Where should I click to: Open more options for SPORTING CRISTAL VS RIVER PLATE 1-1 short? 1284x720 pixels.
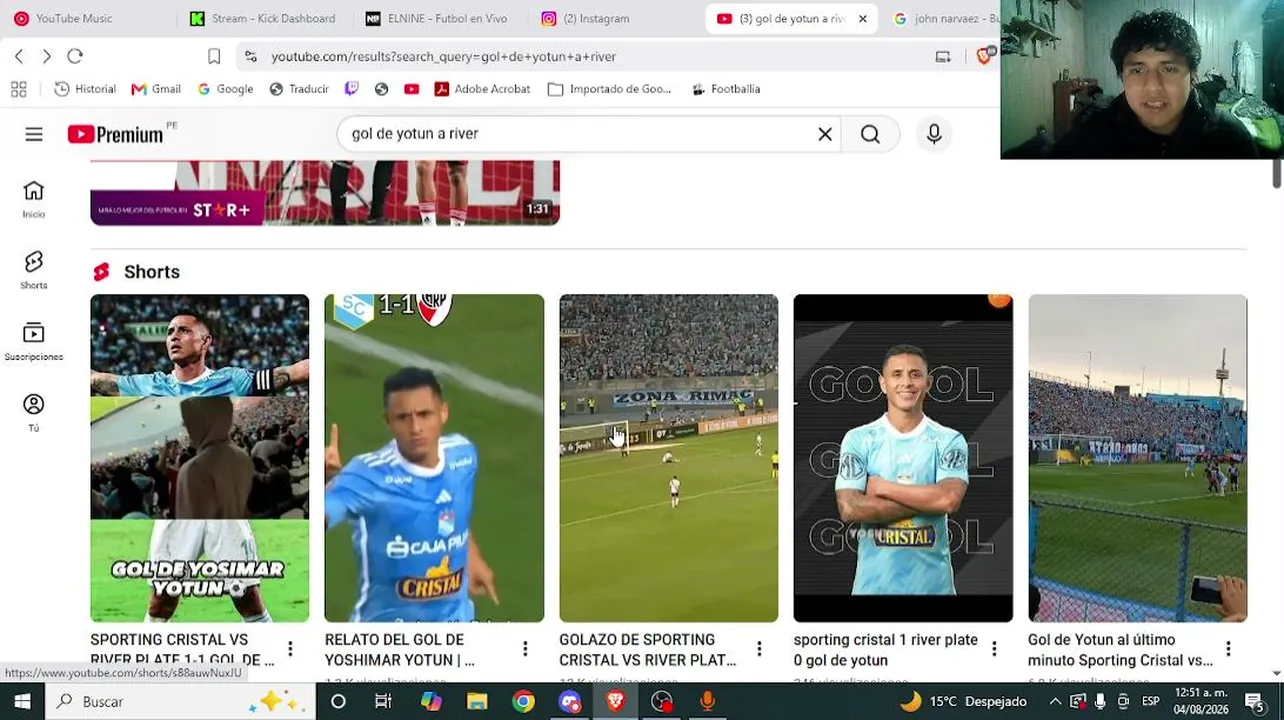290,650
